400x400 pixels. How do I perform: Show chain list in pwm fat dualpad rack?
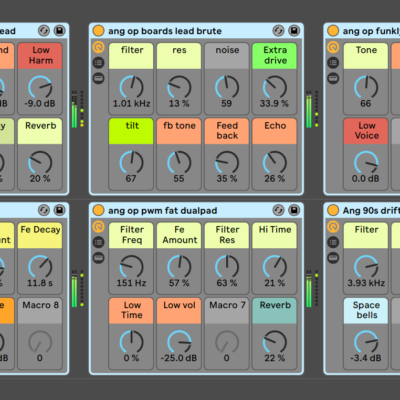[x=98, y=242]
